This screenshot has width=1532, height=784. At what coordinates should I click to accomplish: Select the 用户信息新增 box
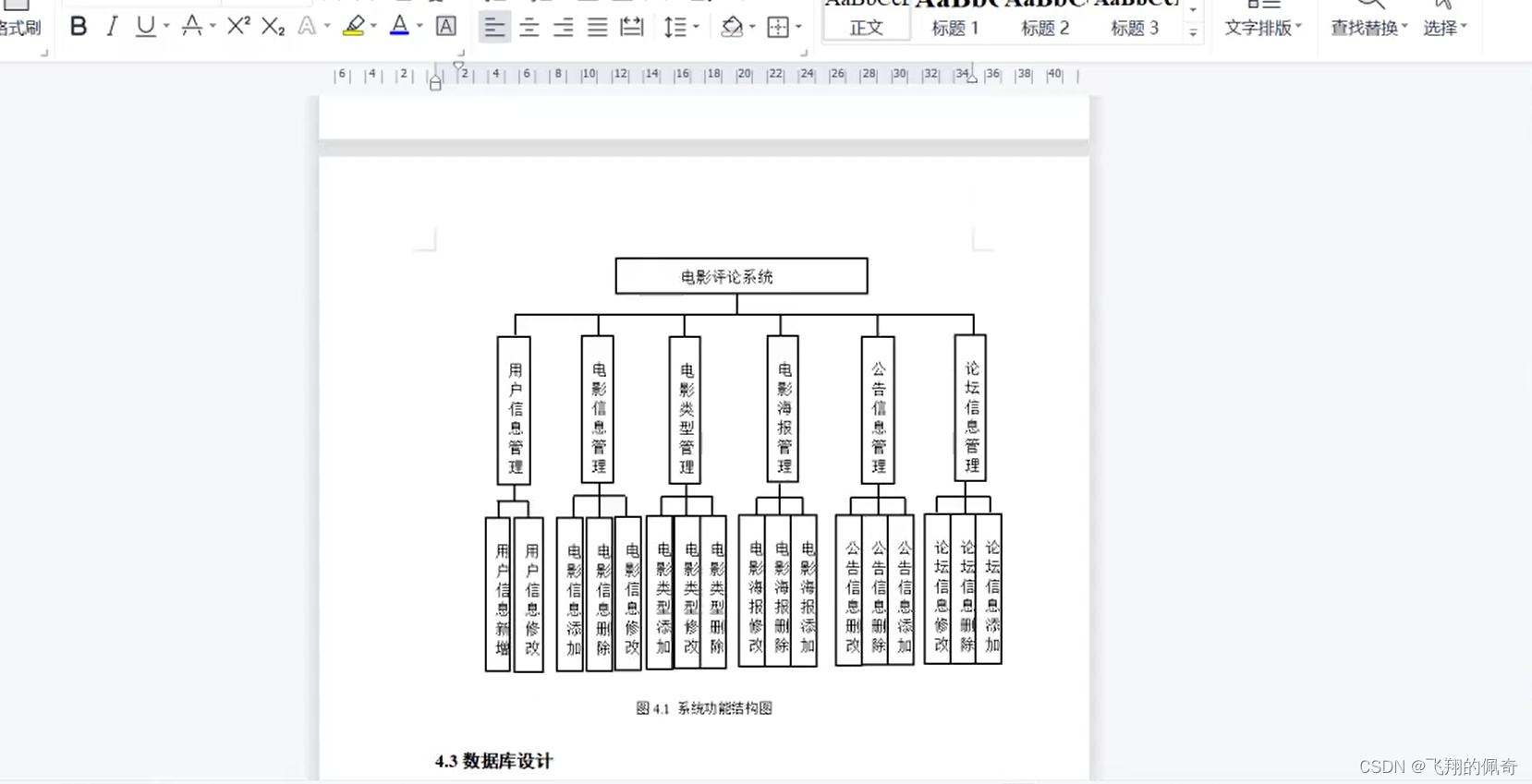[x=499, y=595]
